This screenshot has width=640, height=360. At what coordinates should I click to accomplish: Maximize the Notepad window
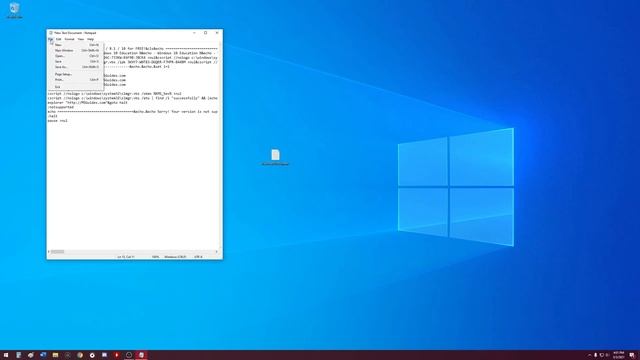206,33
